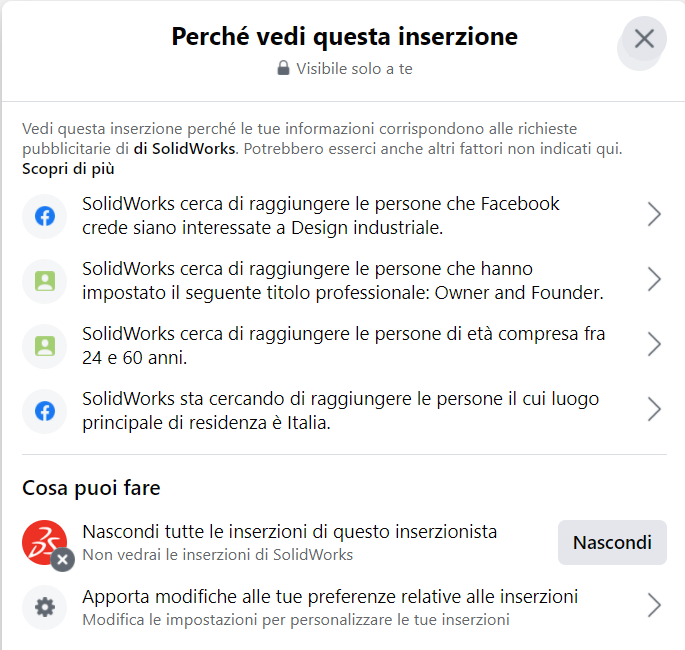Click the gear icon for ad preferences
This screenshot has width=685, height=650.
coord(45,608)
